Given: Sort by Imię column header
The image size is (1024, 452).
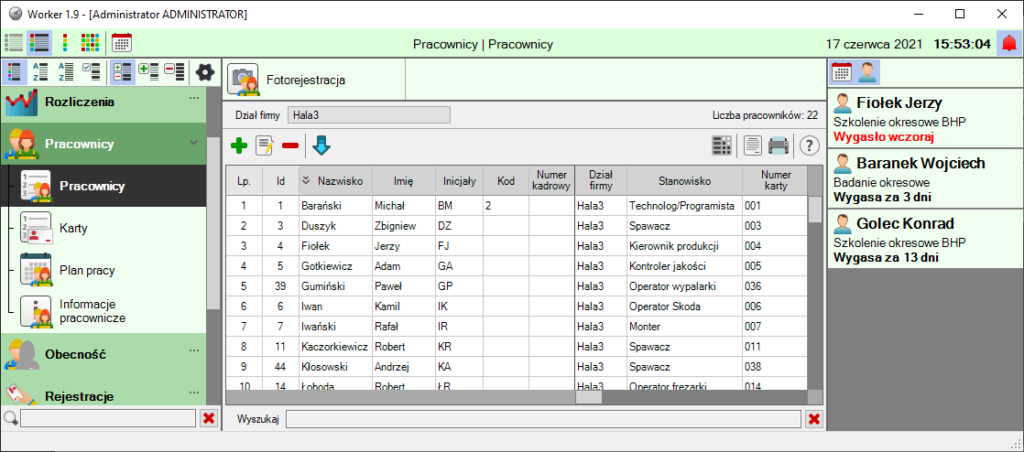Looking at the screenshot, I should pyautogui.click(x=404, y=181).
